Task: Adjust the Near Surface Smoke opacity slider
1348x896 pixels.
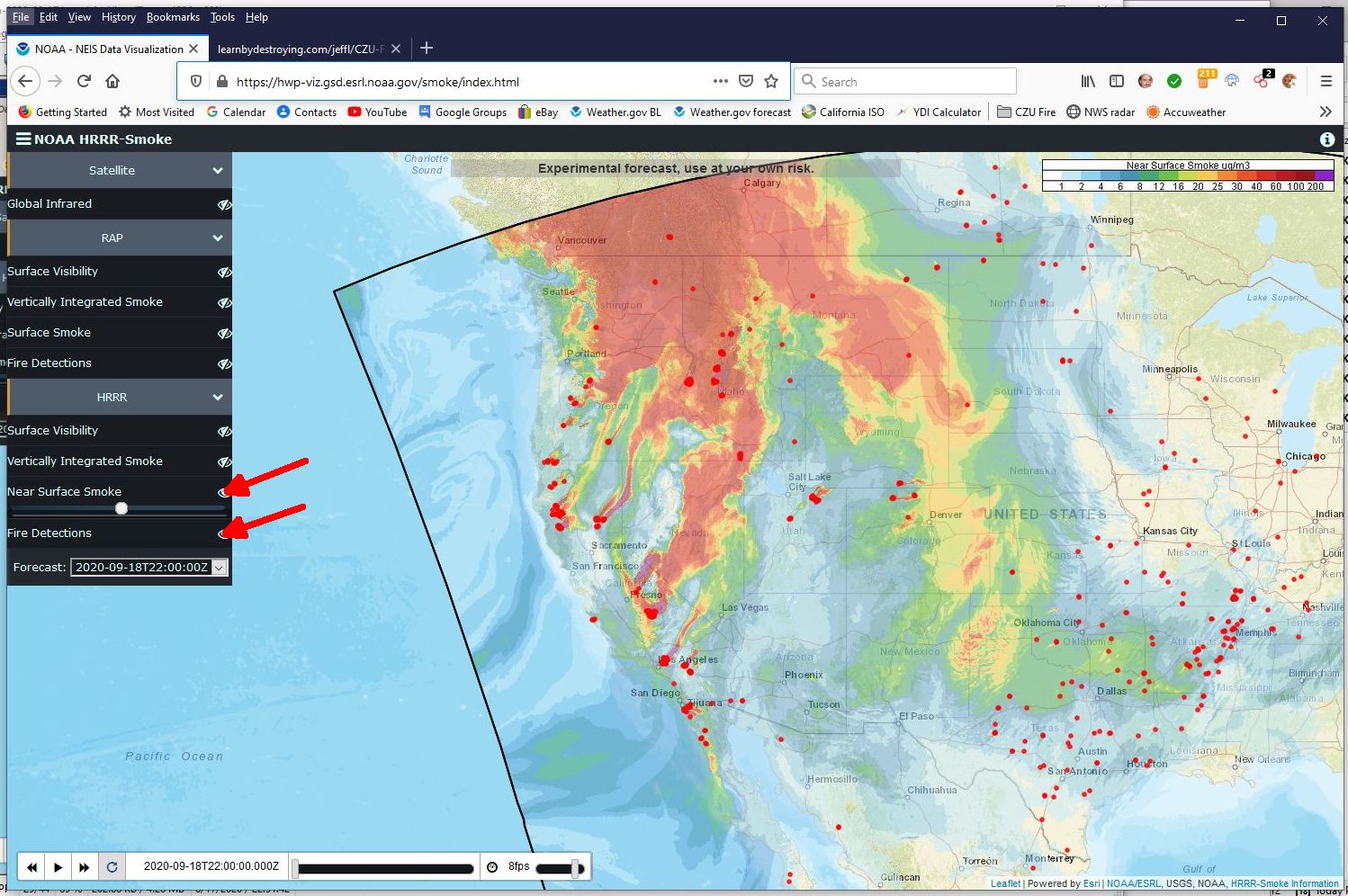Action: coord(121,508)
